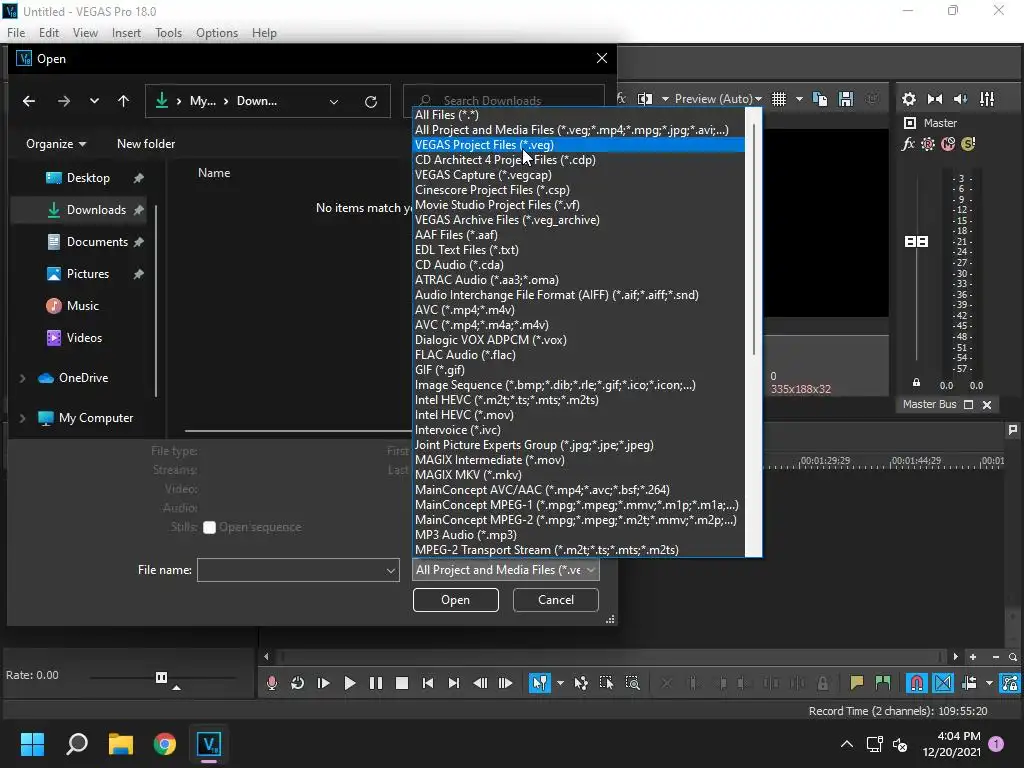Click Open button in Open dialog
The height and width of the screenshot is (768, 1024).
coord(455,600)
